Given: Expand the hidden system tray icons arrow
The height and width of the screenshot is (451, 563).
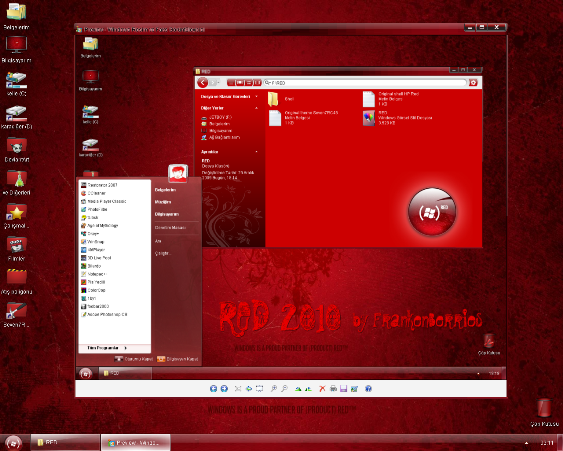Looking at the screenshot, I should (526, 443).
